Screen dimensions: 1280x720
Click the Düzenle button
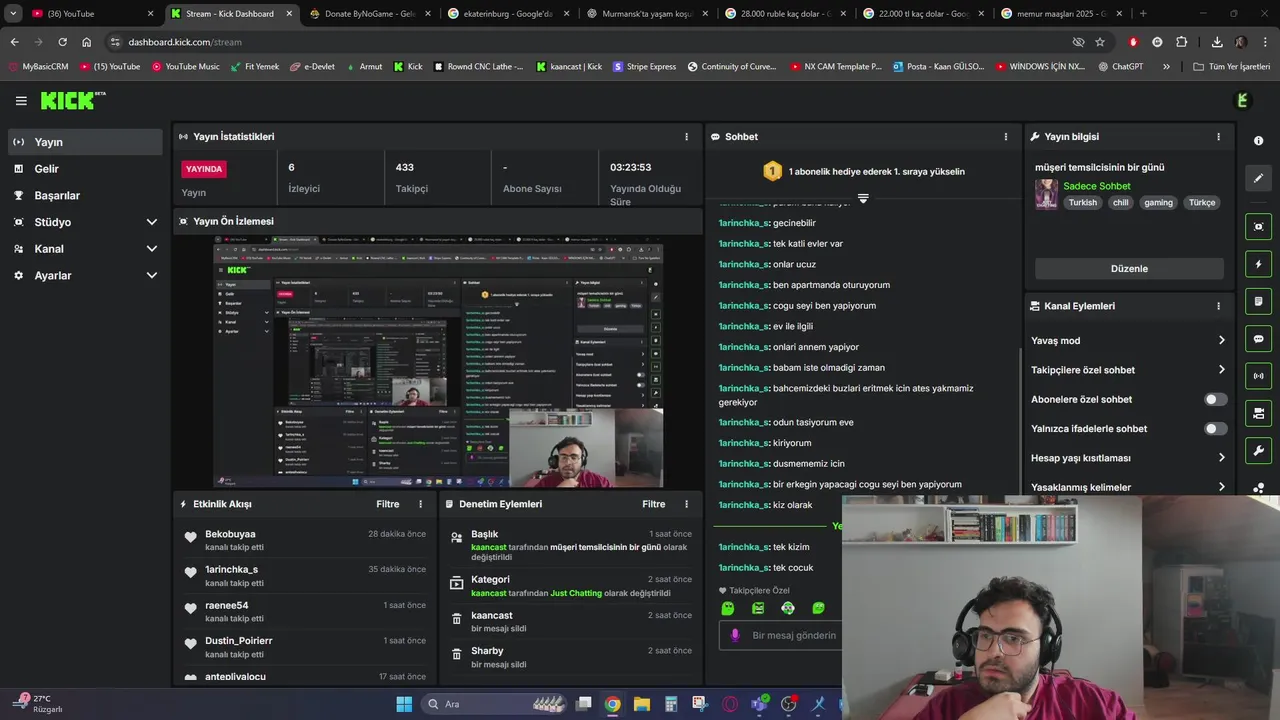point(1129,269)
